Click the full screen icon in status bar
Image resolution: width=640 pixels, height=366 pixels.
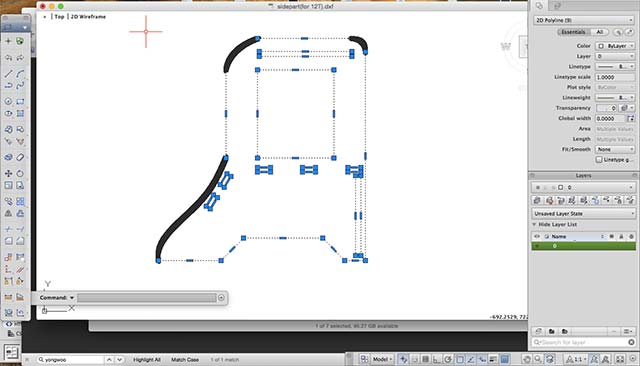pyautogui.click(x=620, y=359)
